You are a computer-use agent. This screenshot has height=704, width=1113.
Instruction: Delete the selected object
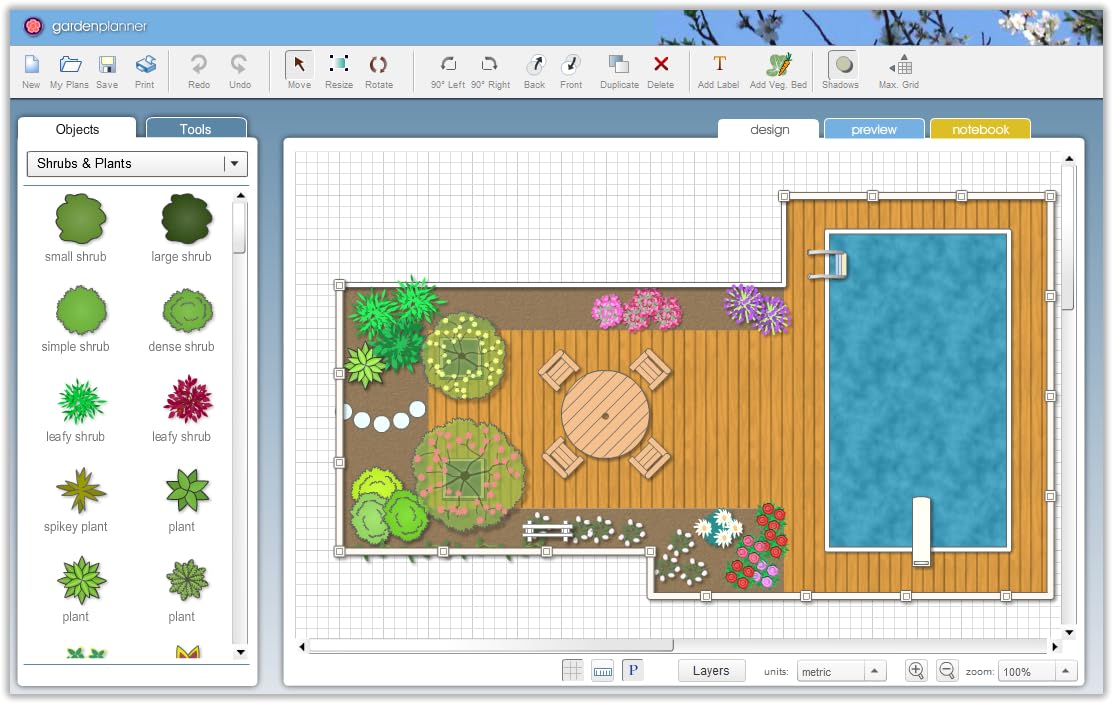coord(661,66)
